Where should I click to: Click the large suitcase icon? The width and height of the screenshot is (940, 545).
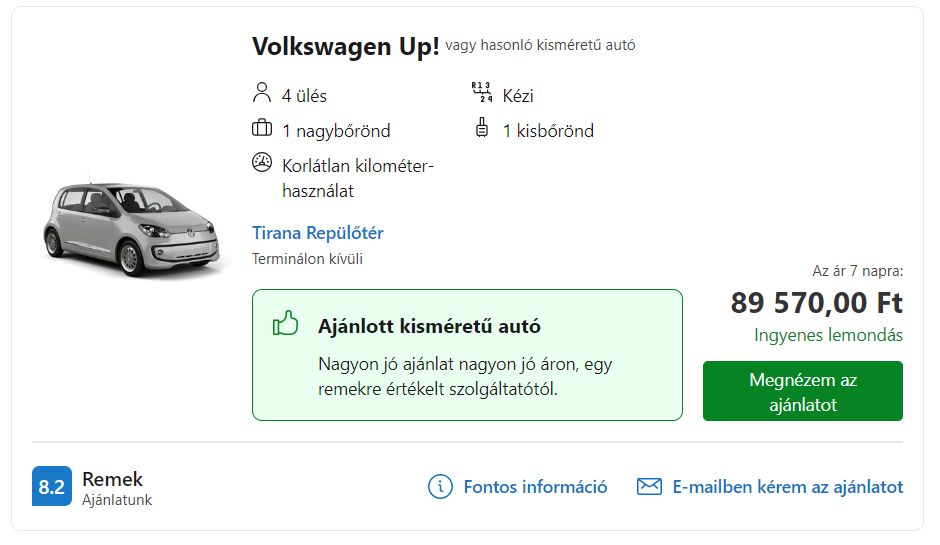(x=262, y=128)
